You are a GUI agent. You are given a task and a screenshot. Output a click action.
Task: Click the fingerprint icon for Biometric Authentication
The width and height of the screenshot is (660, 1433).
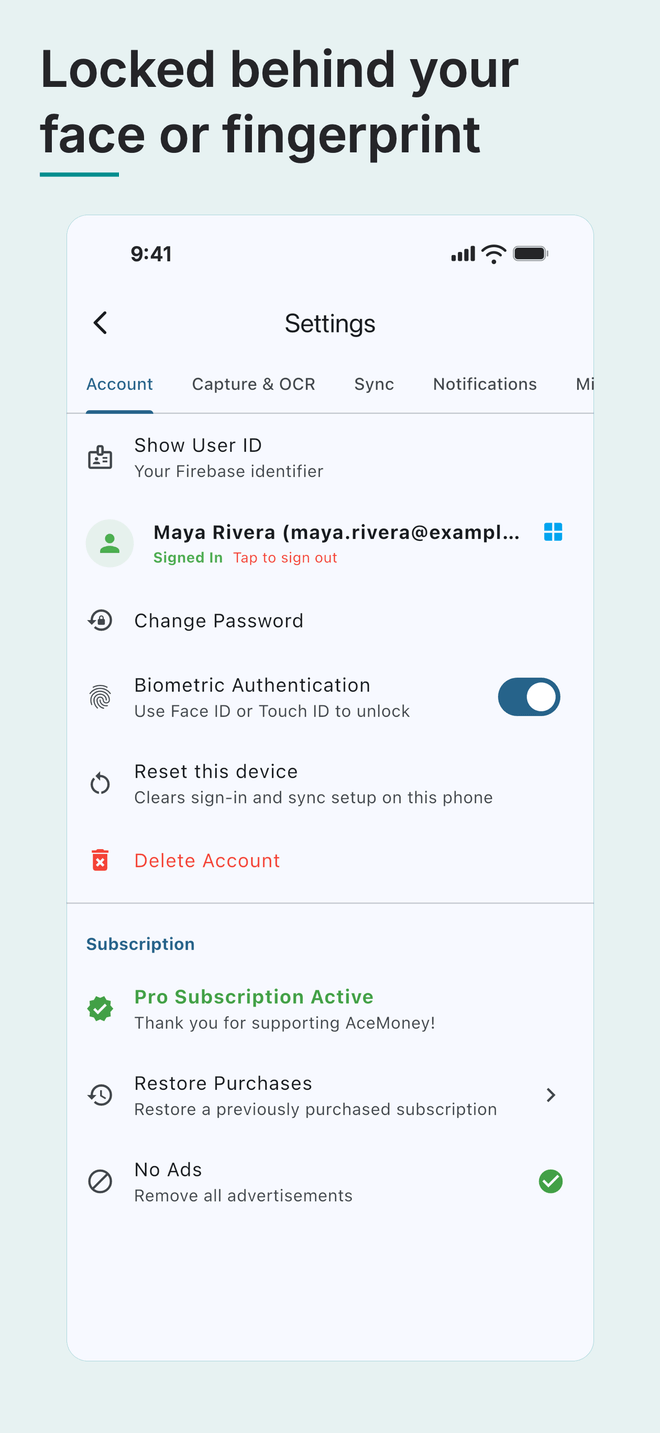pyautogui.click(x=100, y=697)
